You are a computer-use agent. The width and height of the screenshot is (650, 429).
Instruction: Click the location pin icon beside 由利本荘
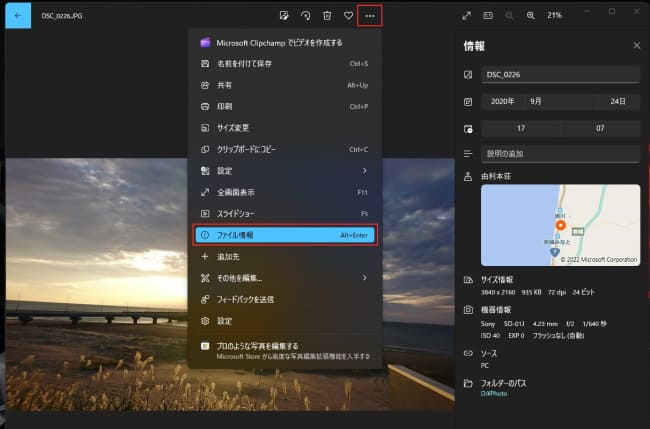(468, 177)
